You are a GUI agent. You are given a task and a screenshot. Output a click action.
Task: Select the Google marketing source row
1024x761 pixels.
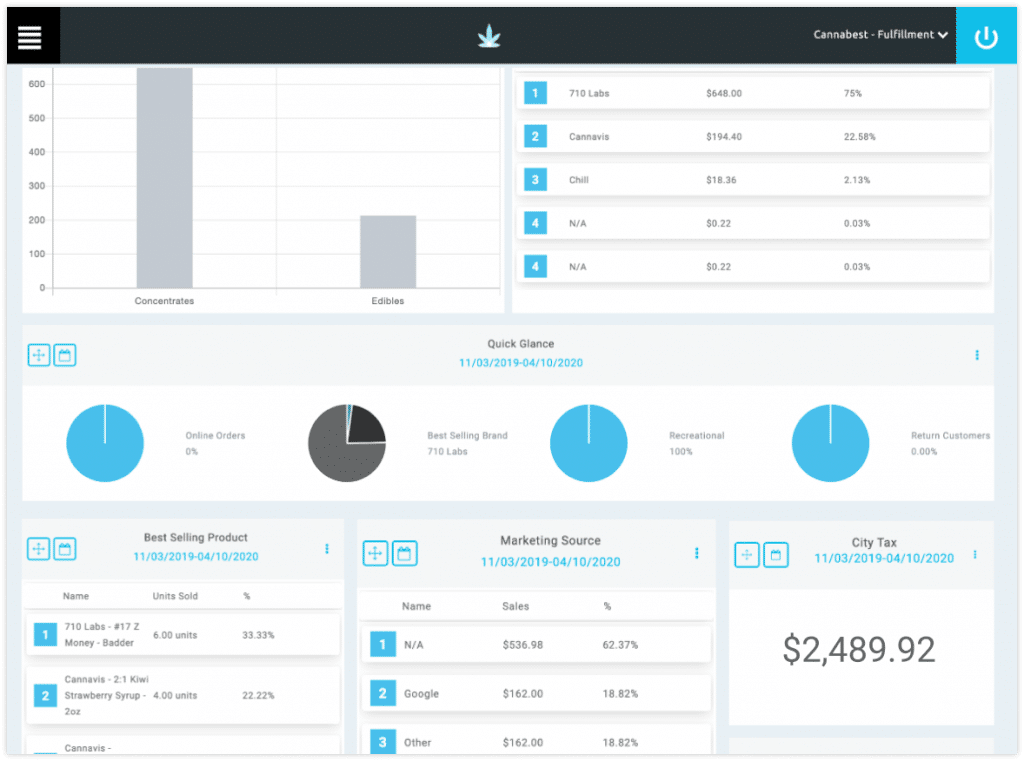535,694
